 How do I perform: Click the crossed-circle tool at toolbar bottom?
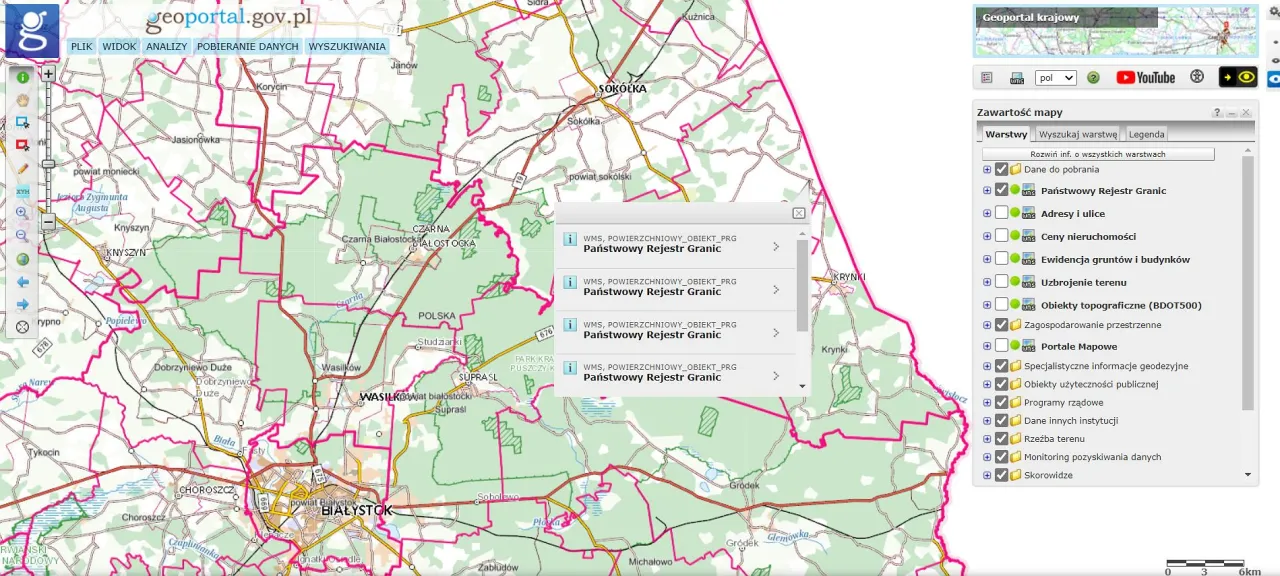pos(22,327)
